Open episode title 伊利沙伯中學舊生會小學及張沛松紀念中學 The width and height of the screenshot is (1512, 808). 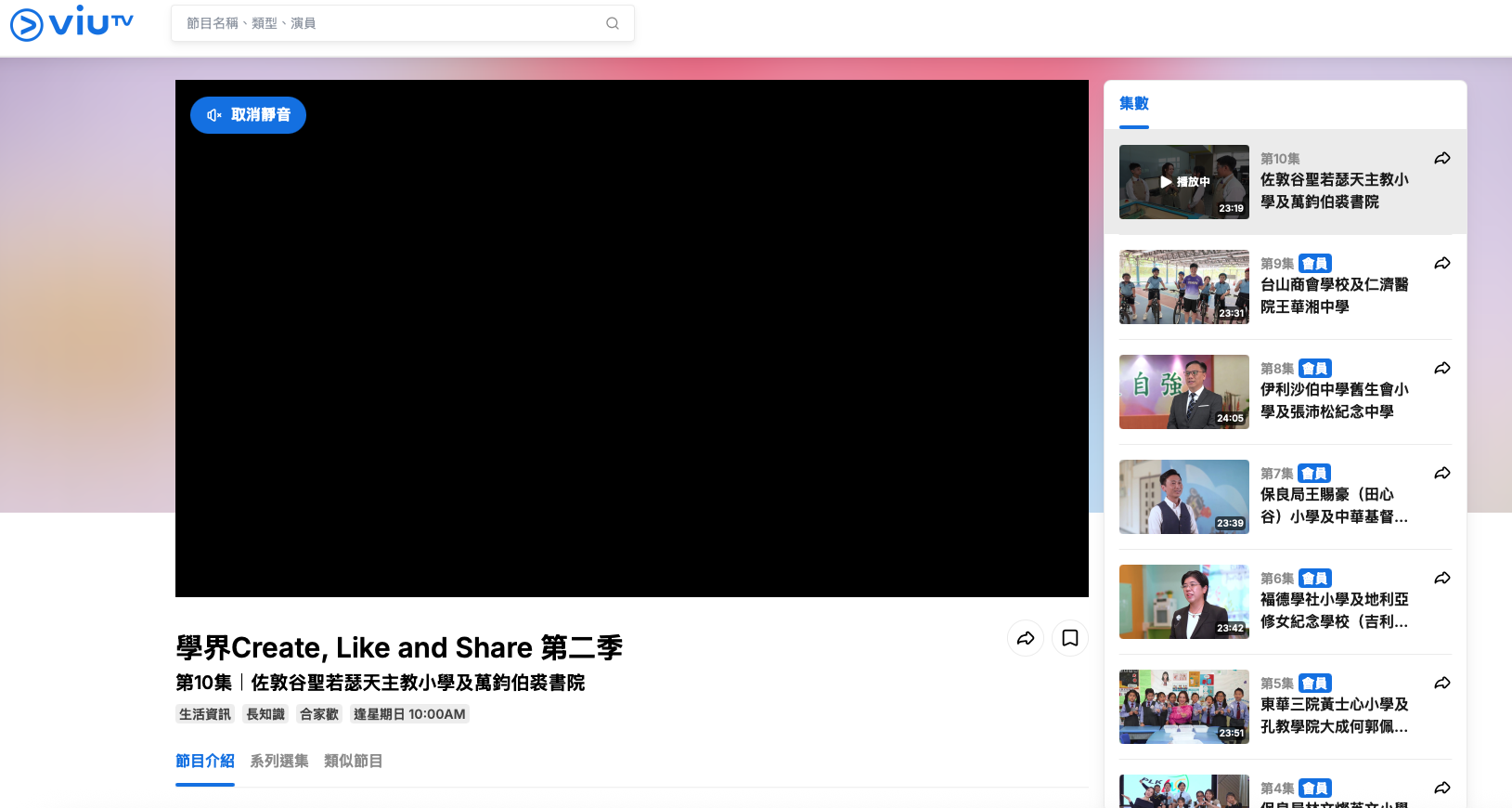[1335, 401]
